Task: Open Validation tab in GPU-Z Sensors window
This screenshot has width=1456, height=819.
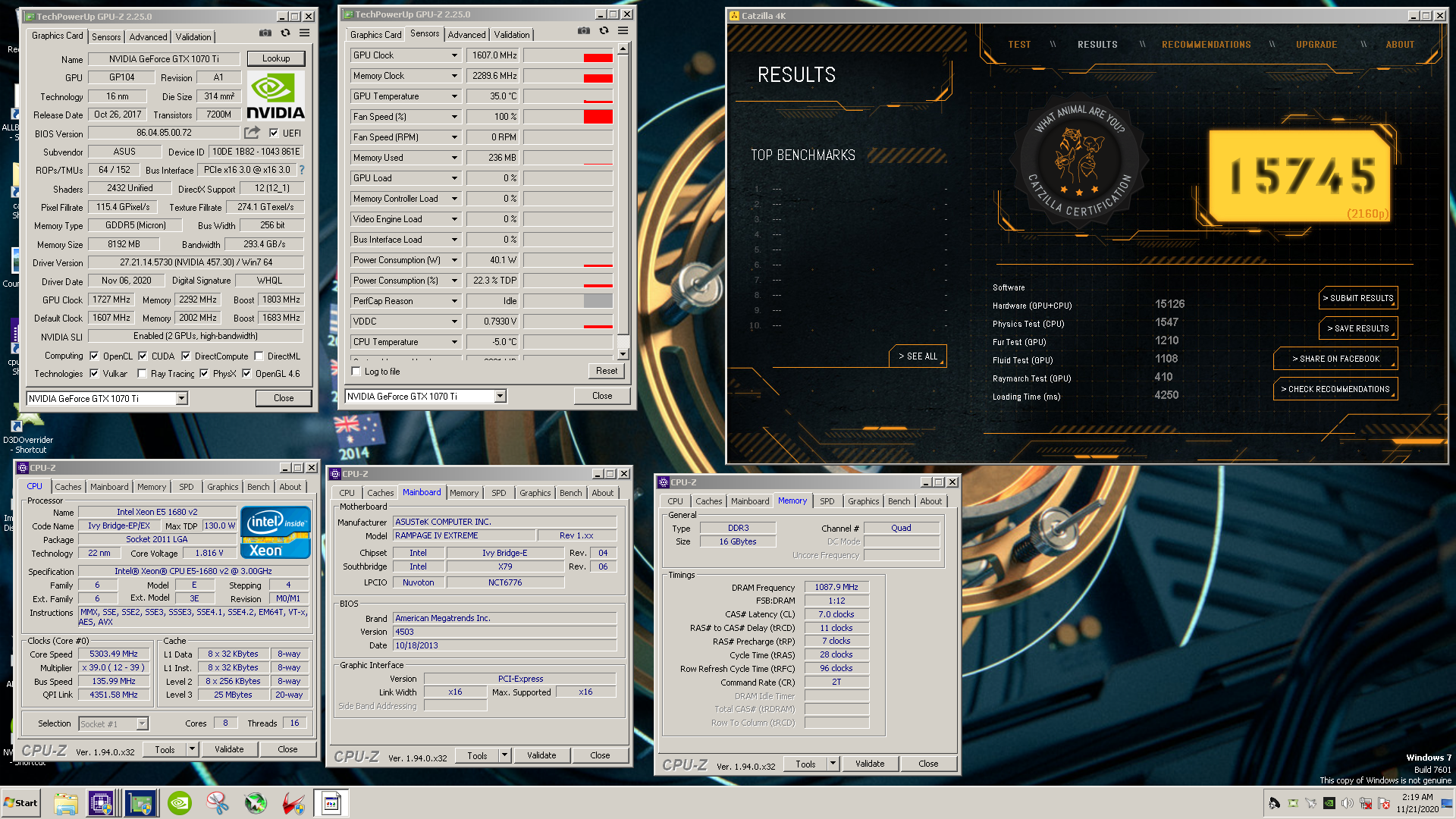Action: coord(512,34)
